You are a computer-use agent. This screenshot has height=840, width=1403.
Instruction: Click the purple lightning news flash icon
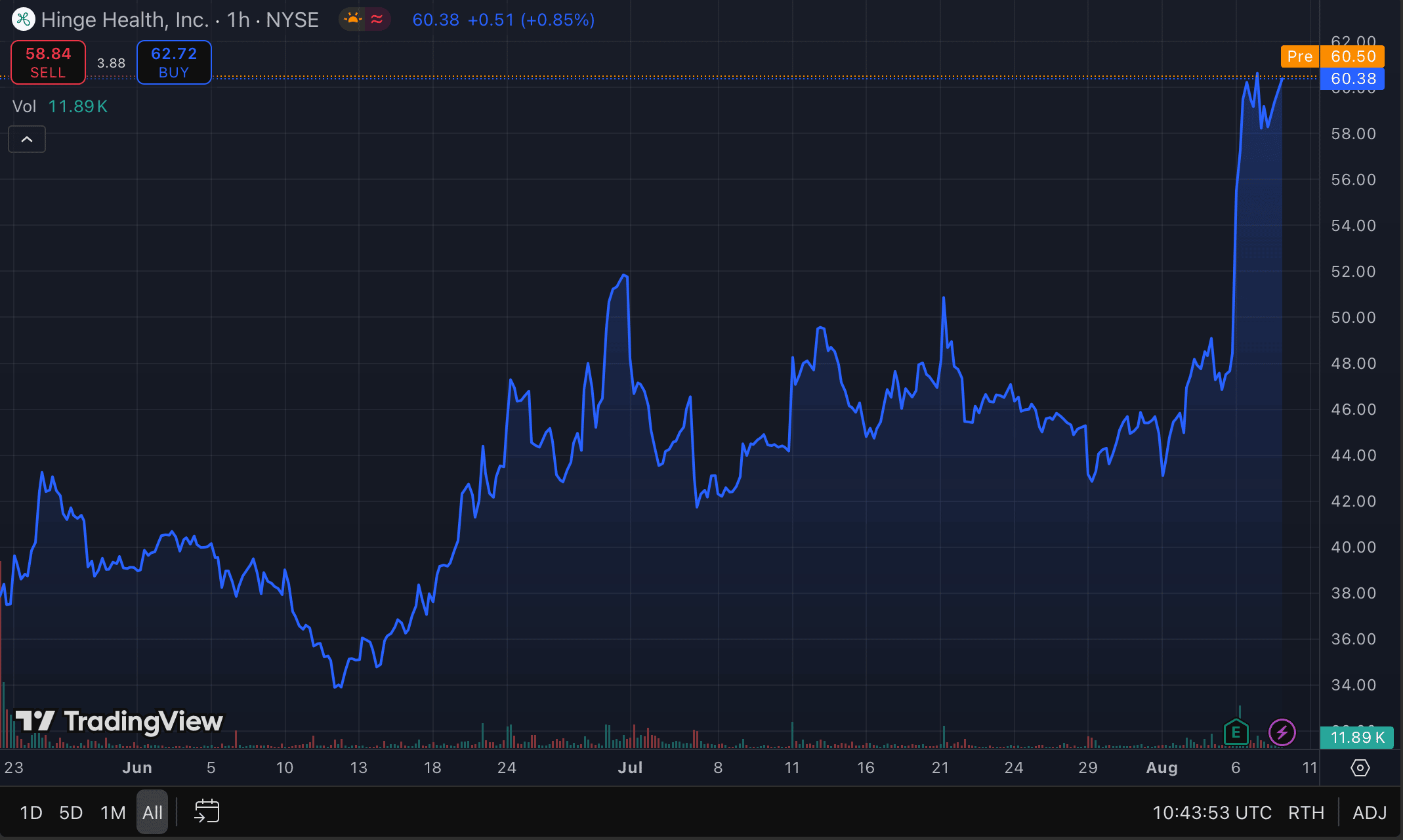1282,732
